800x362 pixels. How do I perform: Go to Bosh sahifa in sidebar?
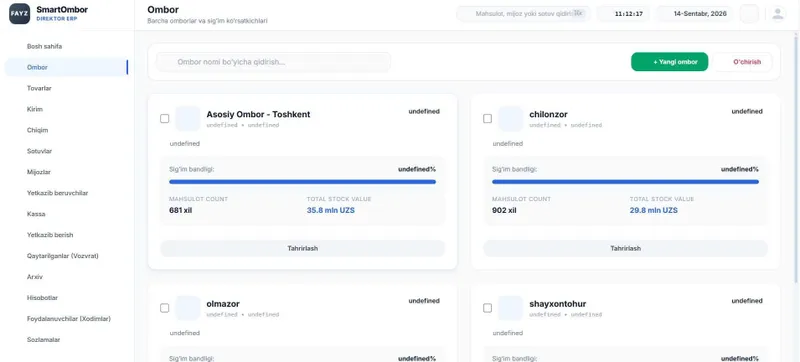click(66, 46)
